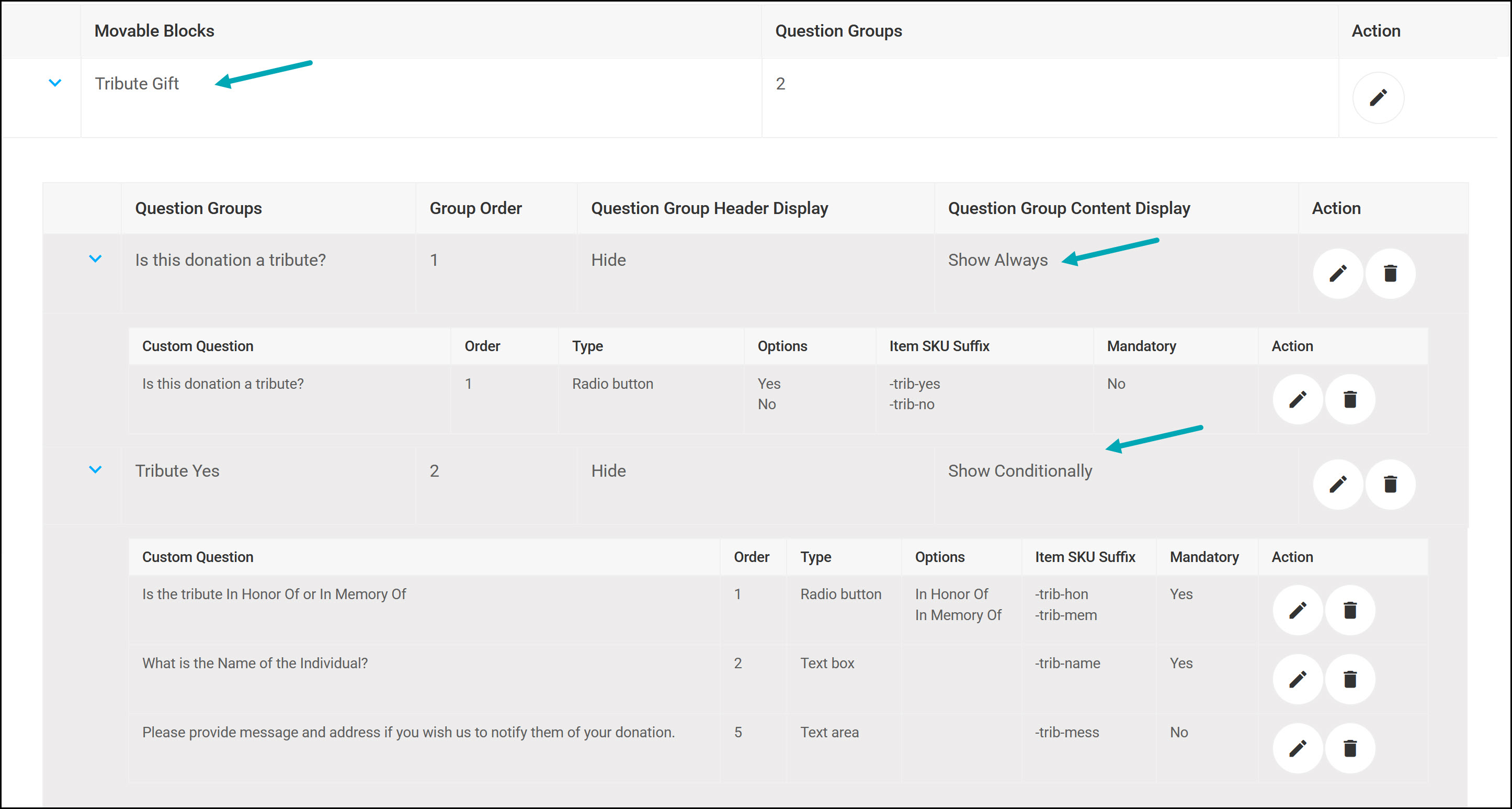Click the 'Mandatory' header in Tribute Yes question table
Viewport: 1512px width, 809px height.
[x=1204, y=557]
